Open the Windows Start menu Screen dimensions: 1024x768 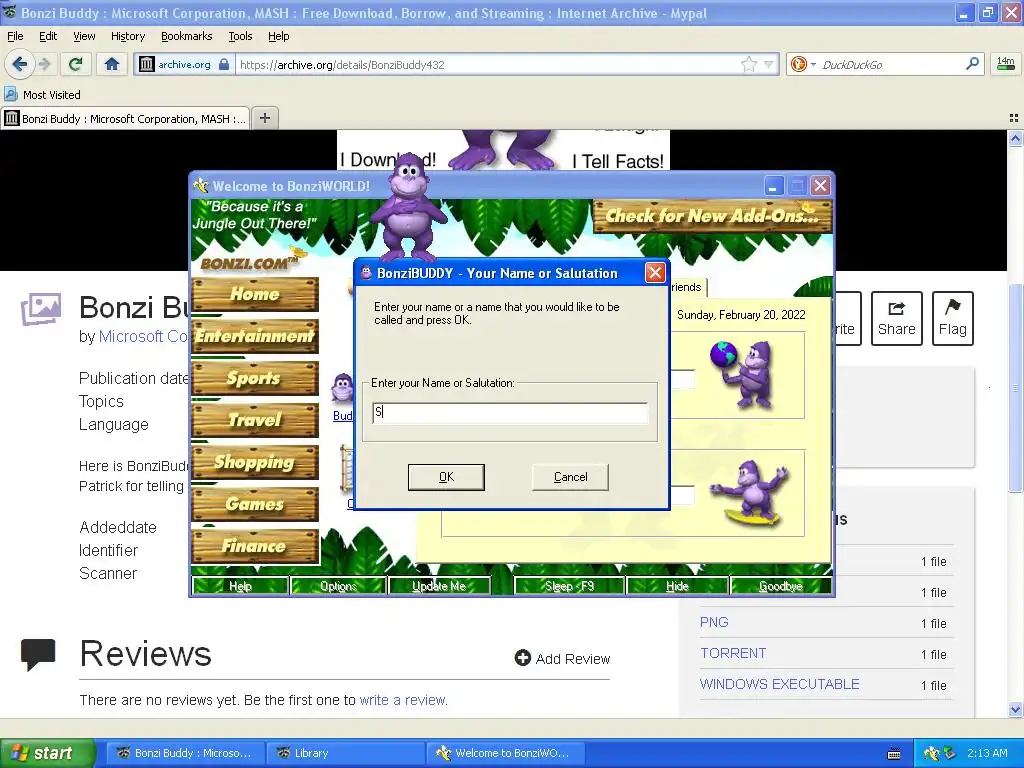coord(47,753)
